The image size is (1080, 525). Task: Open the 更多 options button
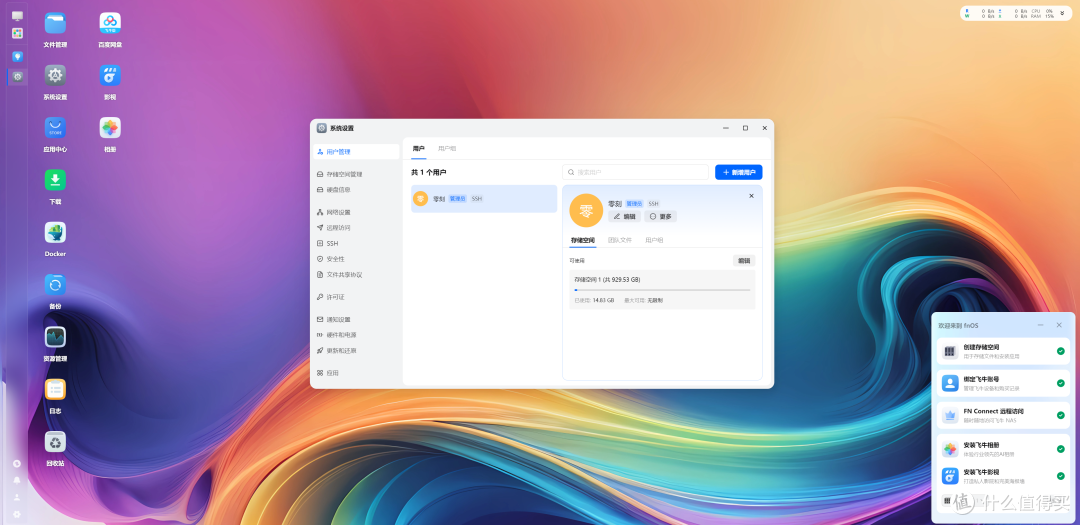click(661, 216)
